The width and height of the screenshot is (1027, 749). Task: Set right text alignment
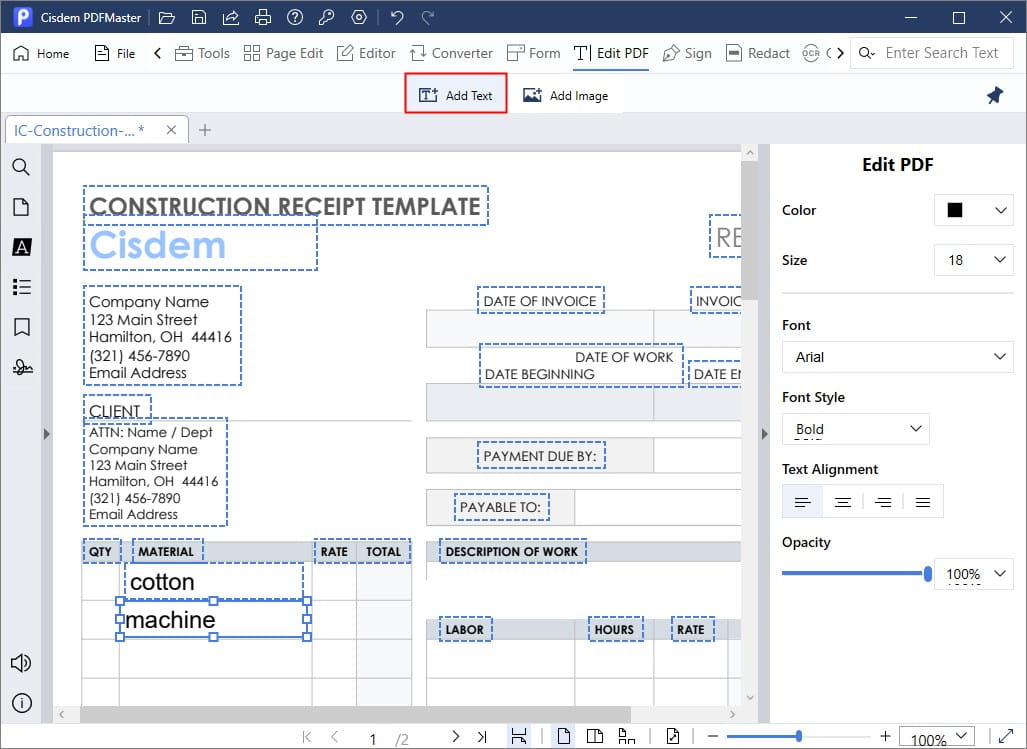883,502
